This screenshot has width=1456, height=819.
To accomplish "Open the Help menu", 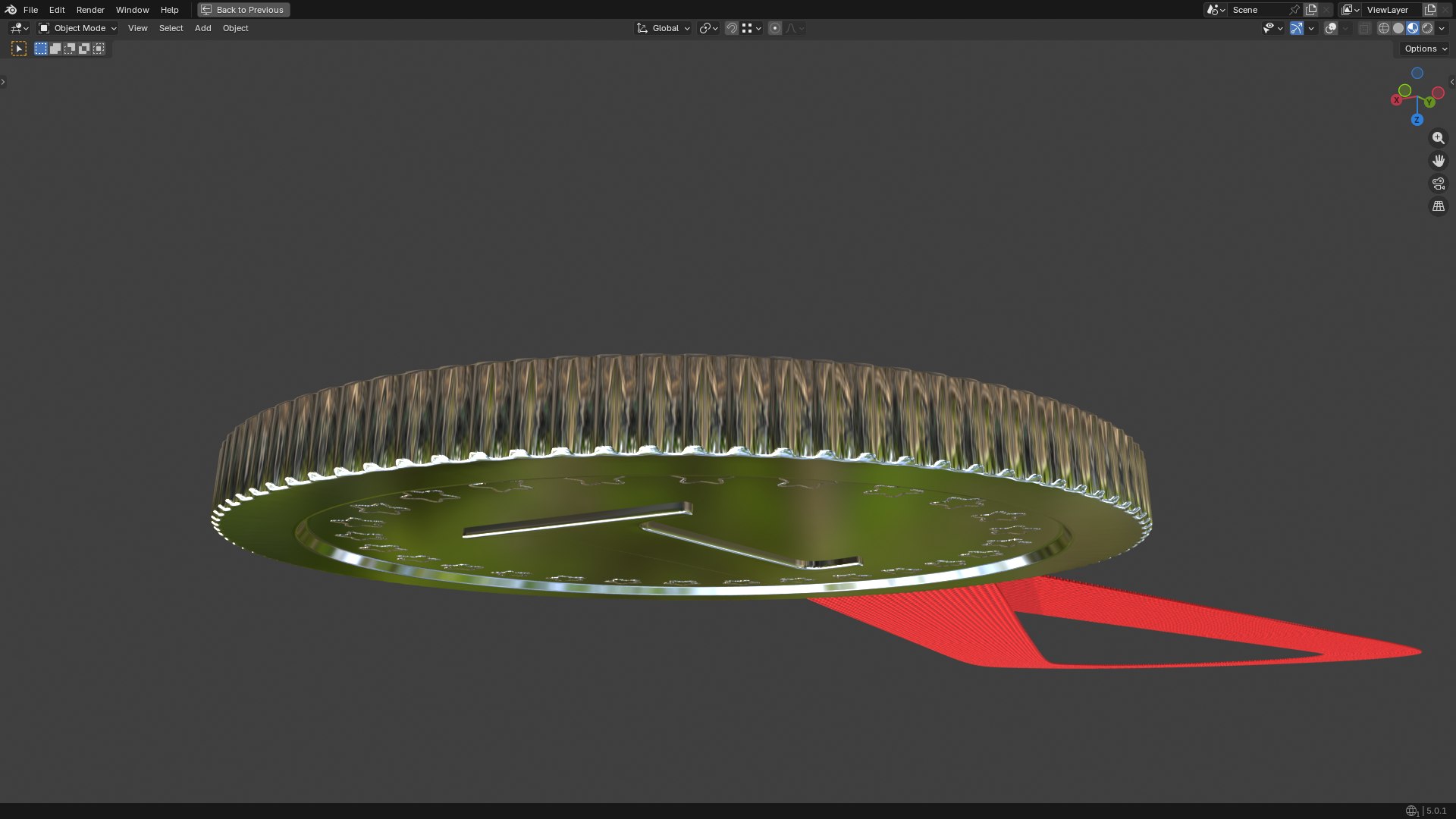I will tap(169, 10).
